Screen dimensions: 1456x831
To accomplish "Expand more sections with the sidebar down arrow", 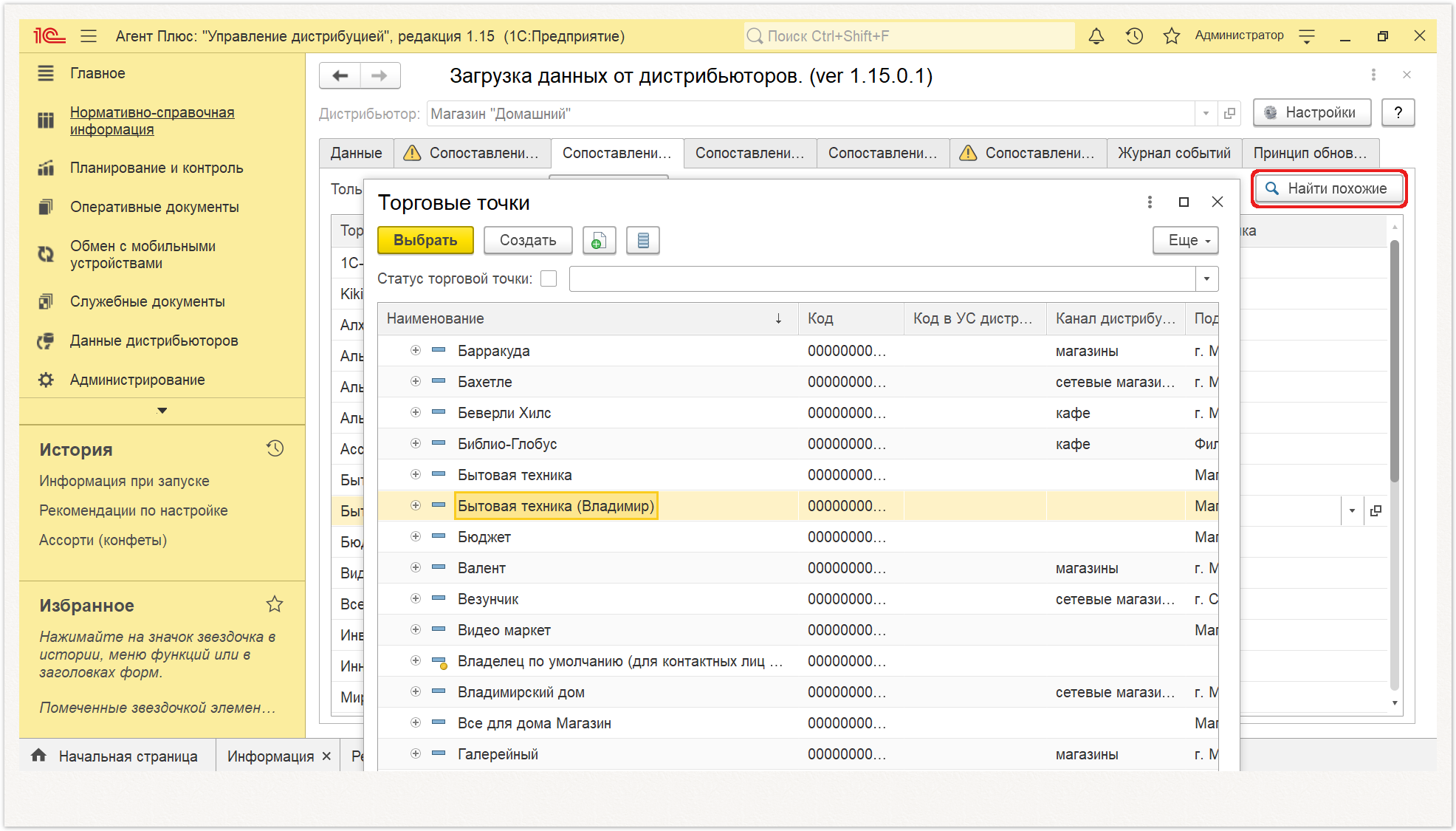I will (162, 410).
